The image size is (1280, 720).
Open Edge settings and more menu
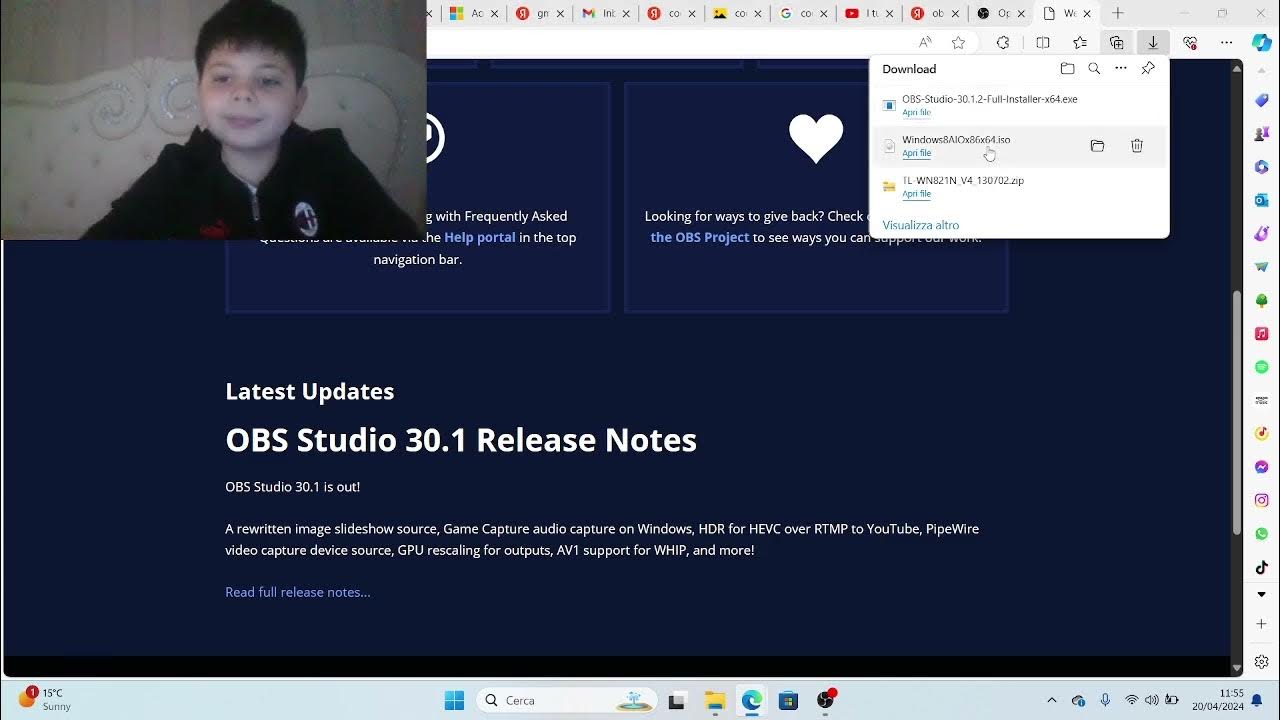coord(1227,42)
